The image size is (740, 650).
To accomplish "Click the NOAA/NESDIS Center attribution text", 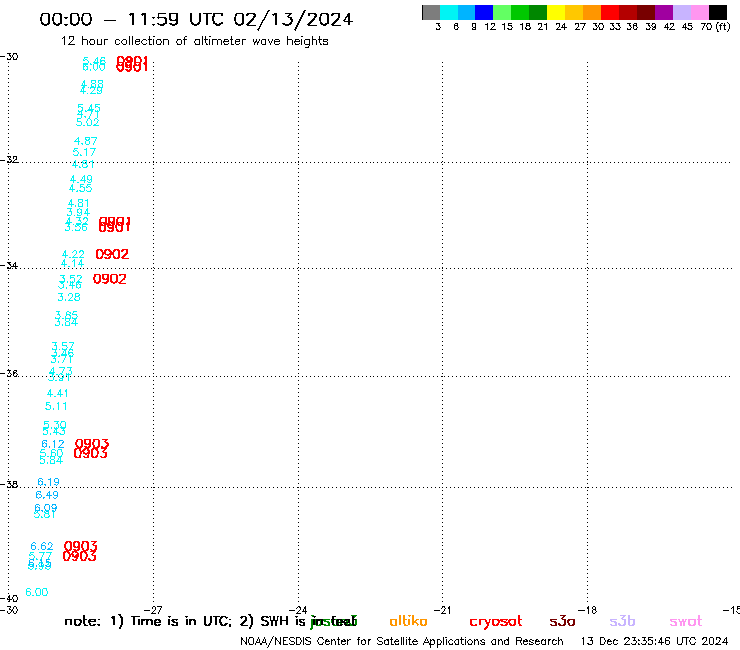I will click(x=402, y=642).
